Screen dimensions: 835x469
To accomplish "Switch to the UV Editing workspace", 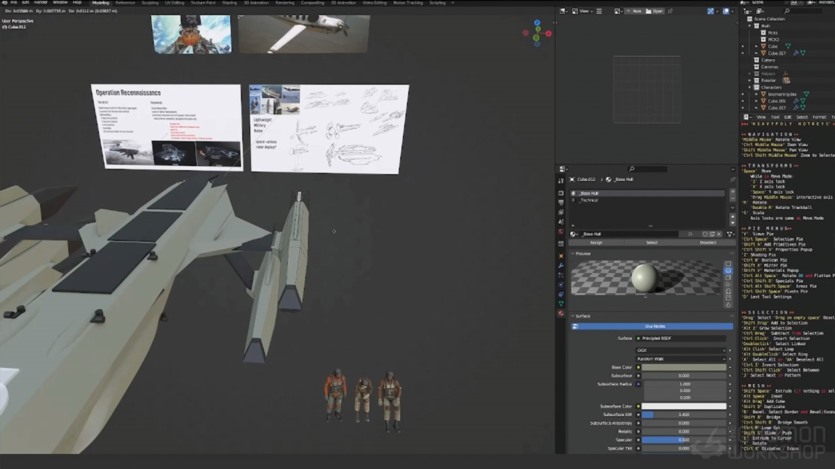I will [174, 3].
